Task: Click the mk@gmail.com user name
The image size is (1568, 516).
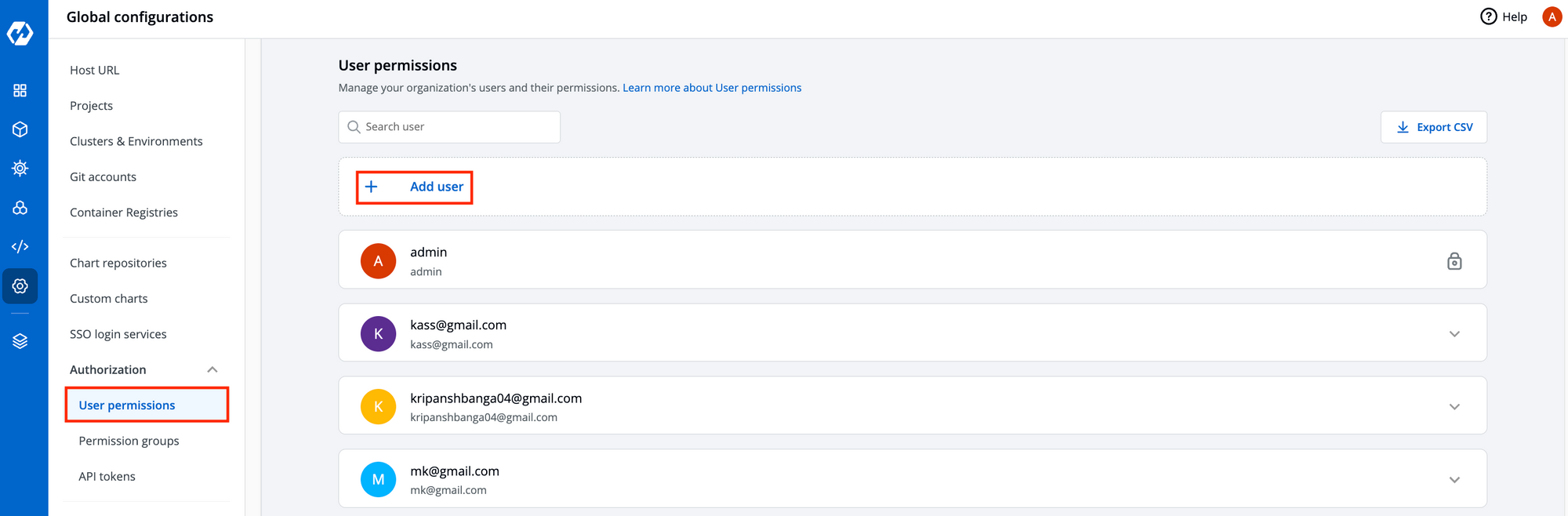Action: point(455,471)
